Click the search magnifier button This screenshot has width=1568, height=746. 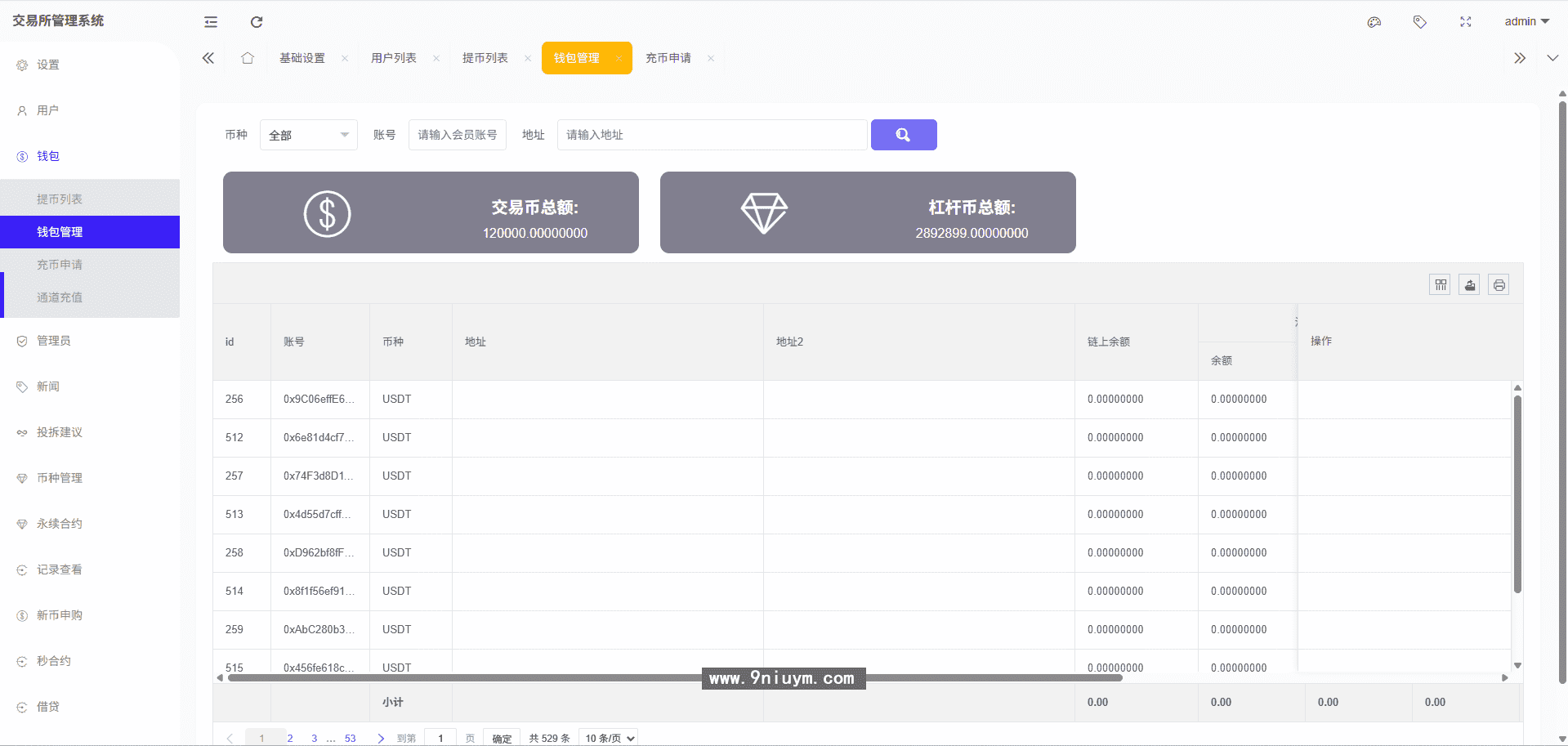904,134
